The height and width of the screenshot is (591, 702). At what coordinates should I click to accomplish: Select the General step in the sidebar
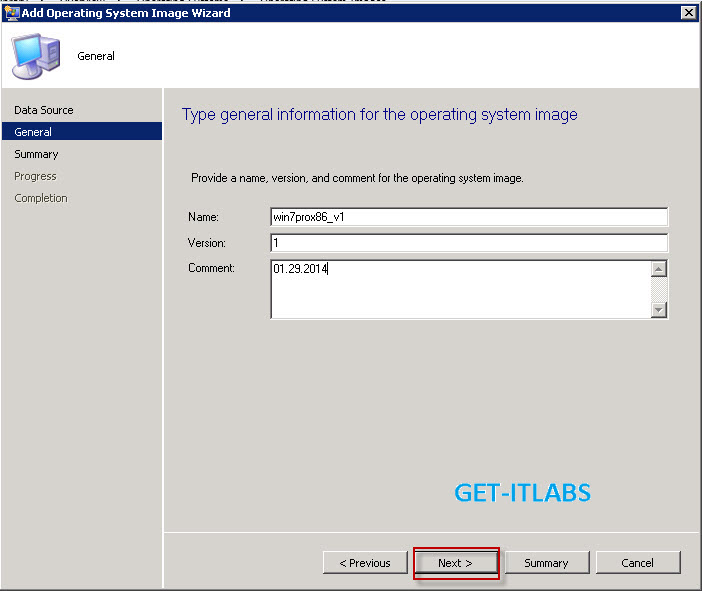81,132
